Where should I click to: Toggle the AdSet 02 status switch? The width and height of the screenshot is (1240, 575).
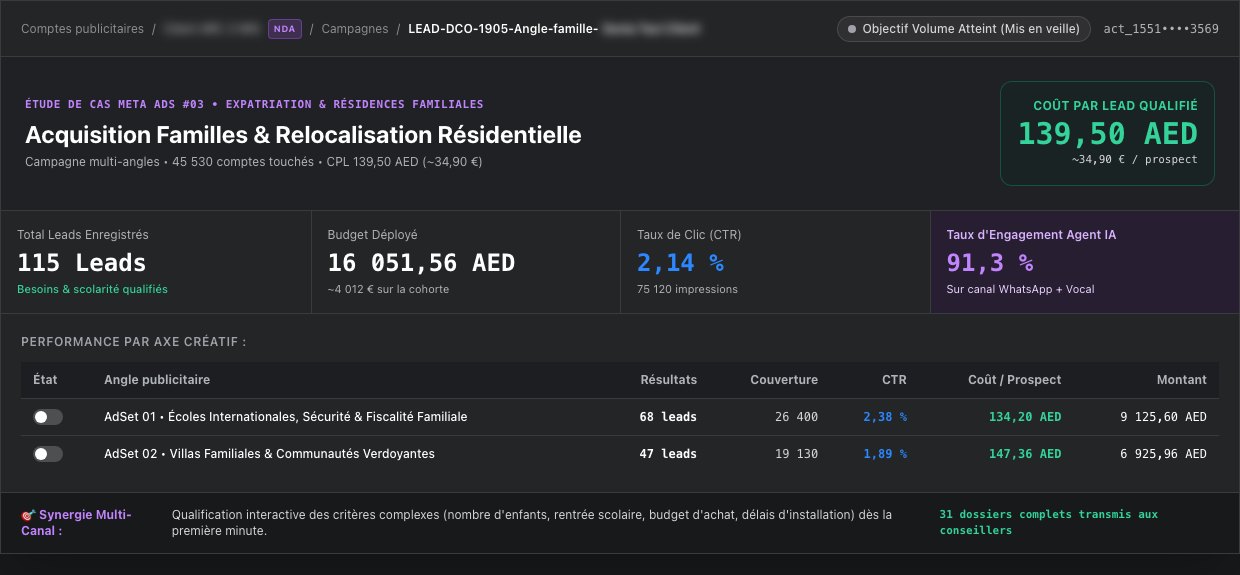point(48,454)
